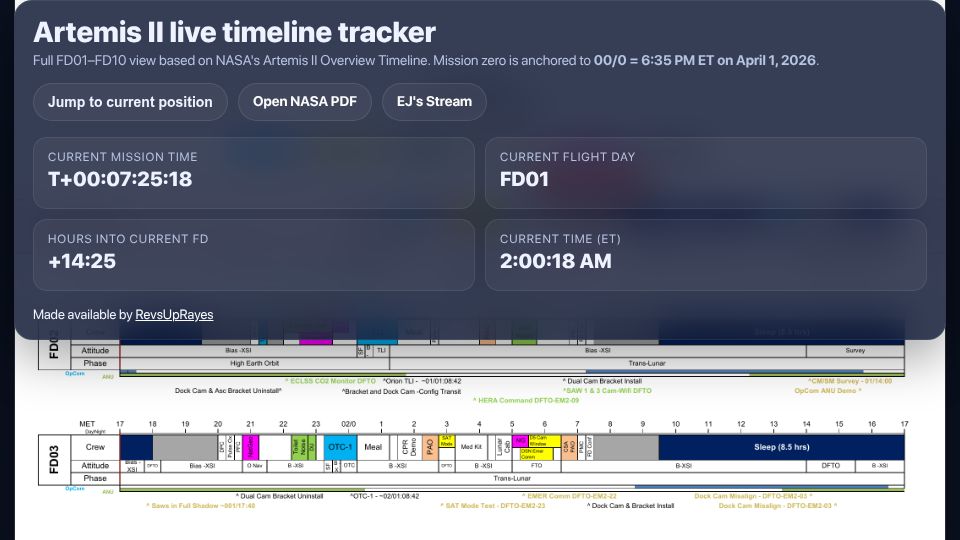
Task: Click the SAT Mode Test DFTO-EM2-23 note
Action: (x=493, y=506)
